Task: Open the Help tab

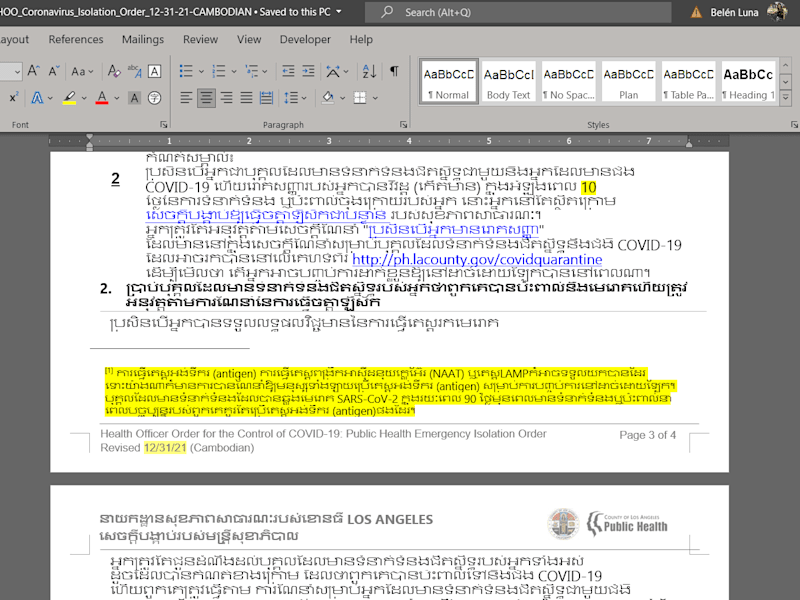Action: pyautogui.click(x=361, y=39)
